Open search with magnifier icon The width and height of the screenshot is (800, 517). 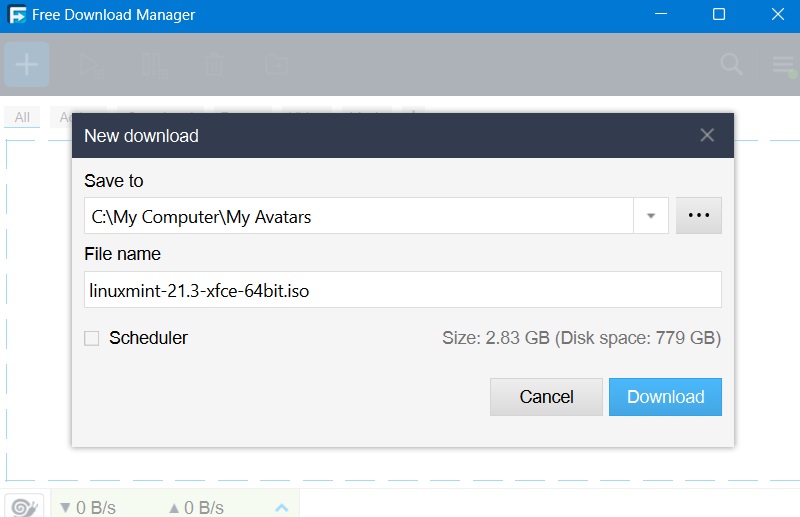click(731, 64)
